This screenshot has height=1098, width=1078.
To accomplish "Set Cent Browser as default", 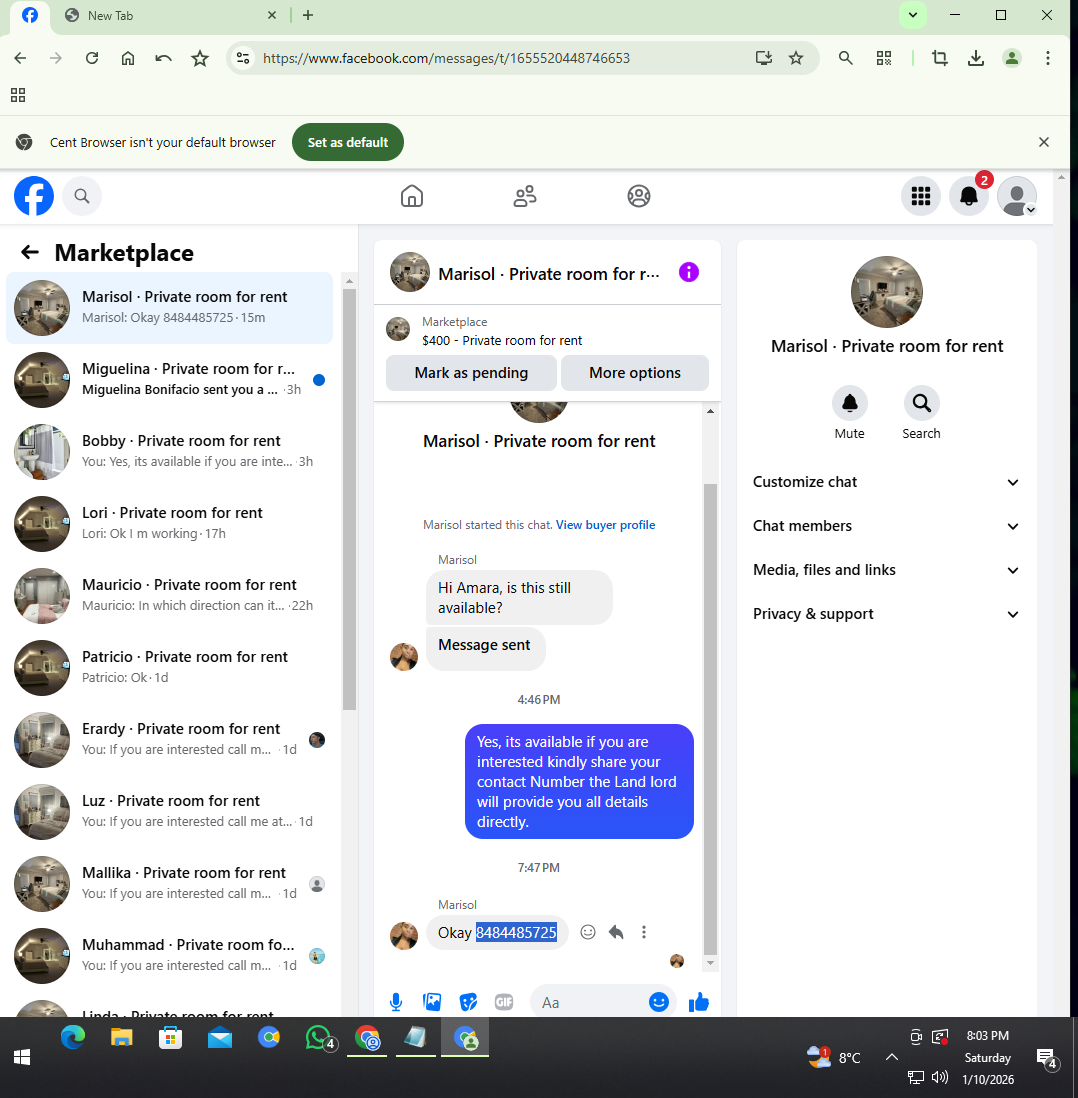I will click(347, 142).
